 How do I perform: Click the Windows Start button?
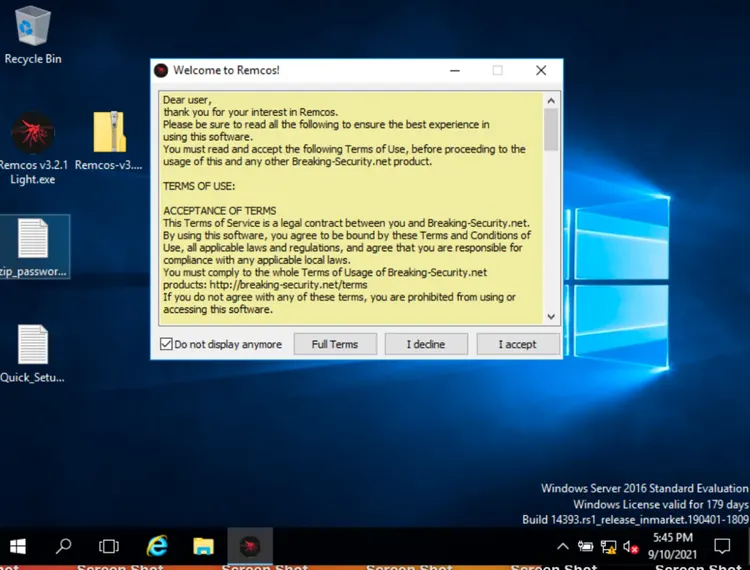[x=18, y=547]
